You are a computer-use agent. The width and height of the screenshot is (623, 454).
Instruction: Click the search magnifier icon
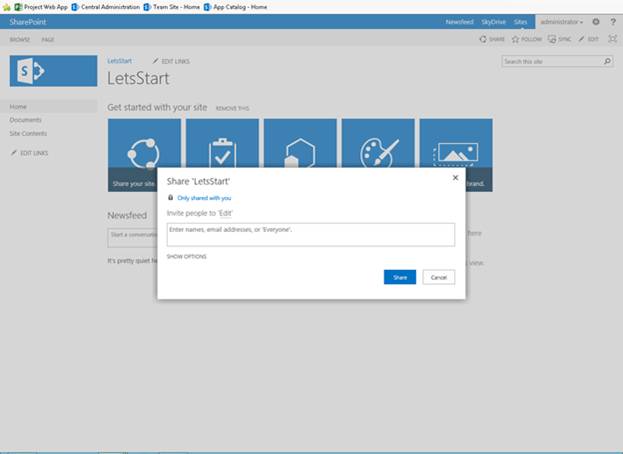[607, 61]
